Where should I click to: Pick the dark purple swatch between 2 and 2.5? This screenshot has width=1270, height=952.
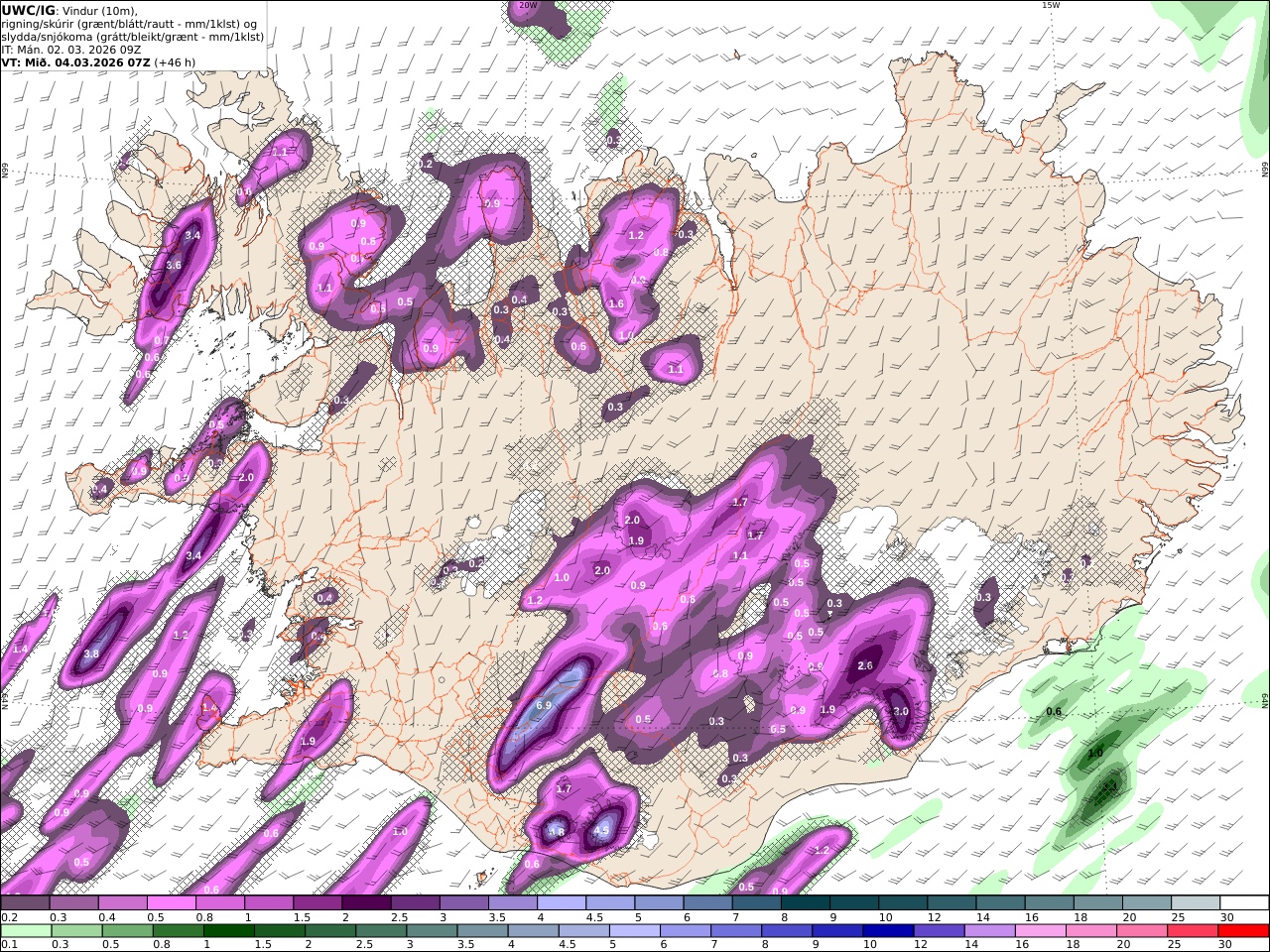coord(366,903)
